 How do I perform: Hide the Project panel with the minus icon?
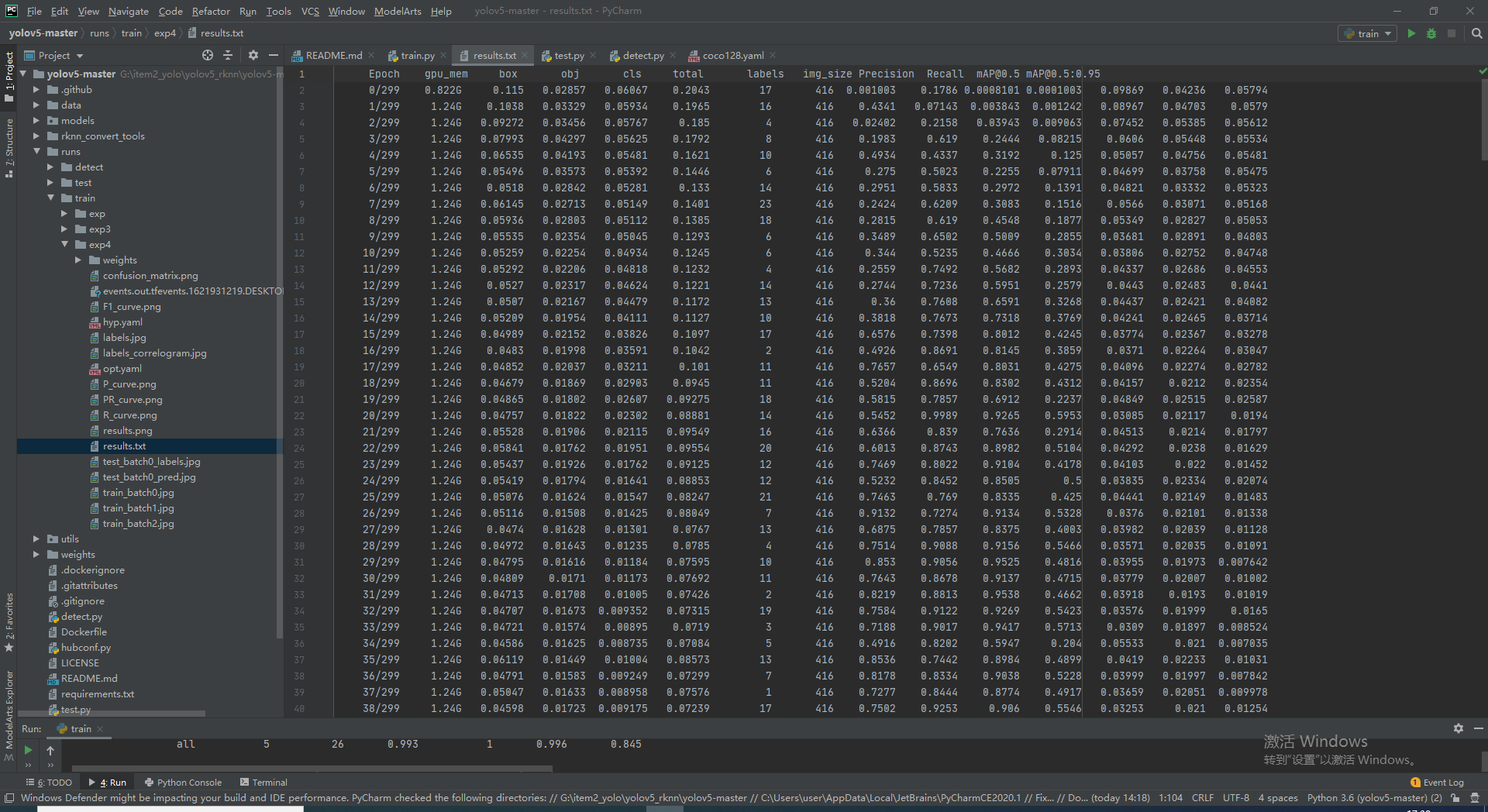tap(274, 55)
